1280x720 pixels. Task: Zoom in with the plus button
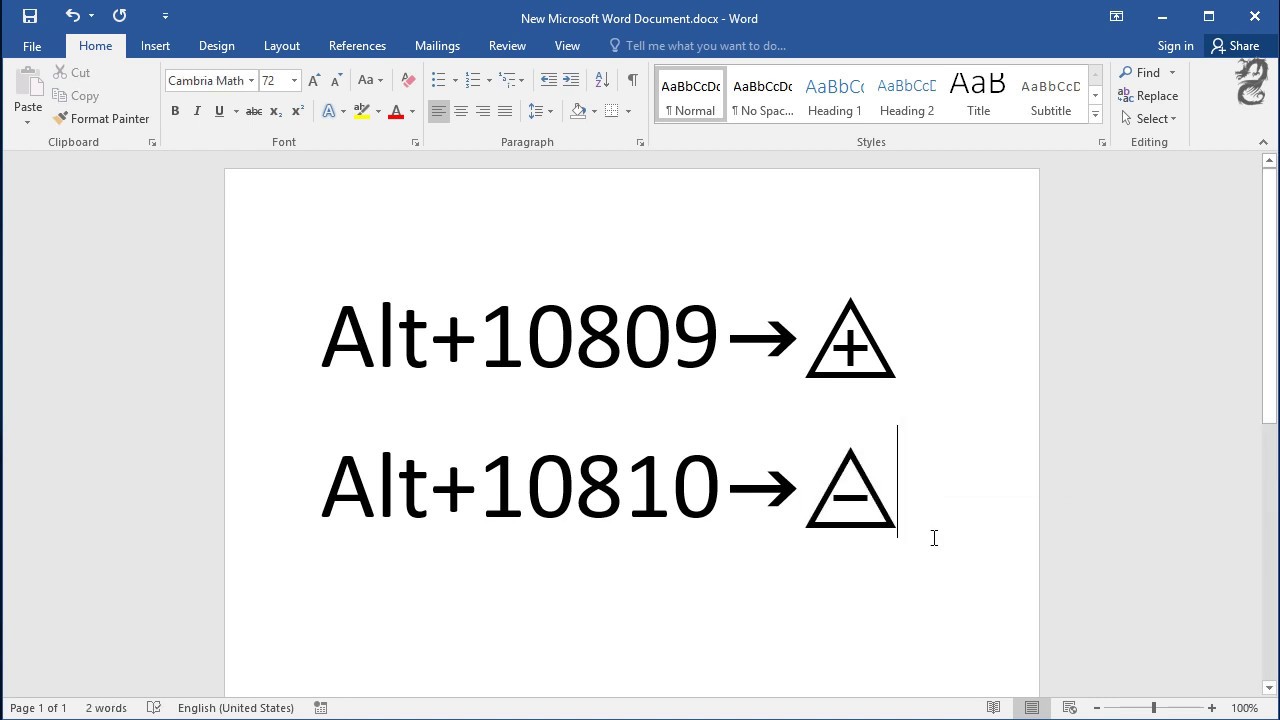(1212, 708)
